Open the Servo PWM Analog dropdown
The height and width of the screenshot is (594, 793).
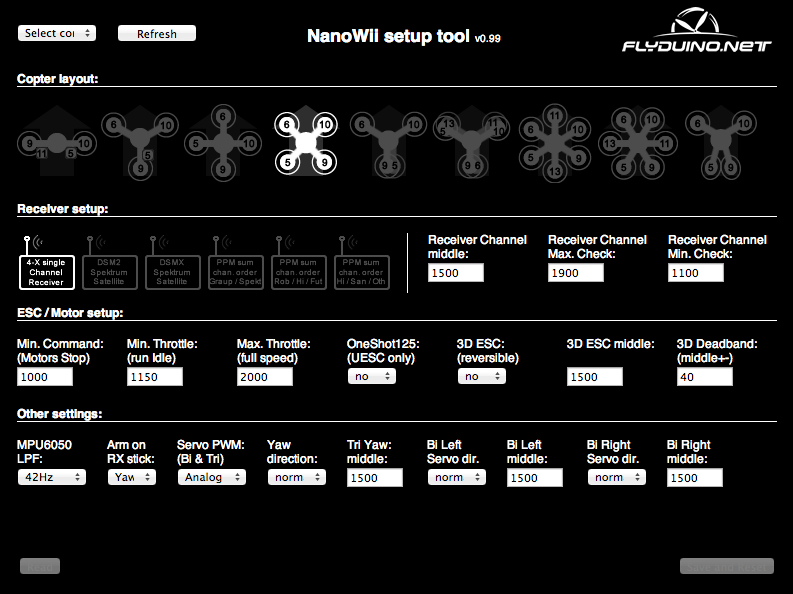(x=211, y=477)
